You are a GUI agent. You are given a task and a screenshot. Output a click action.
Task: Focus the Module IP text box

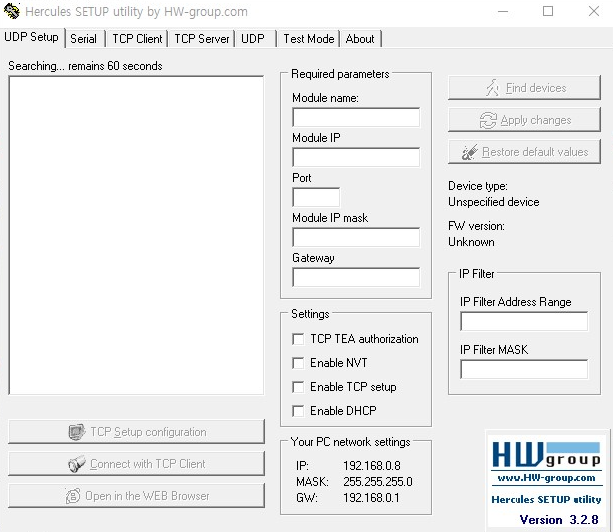point(356,157)
